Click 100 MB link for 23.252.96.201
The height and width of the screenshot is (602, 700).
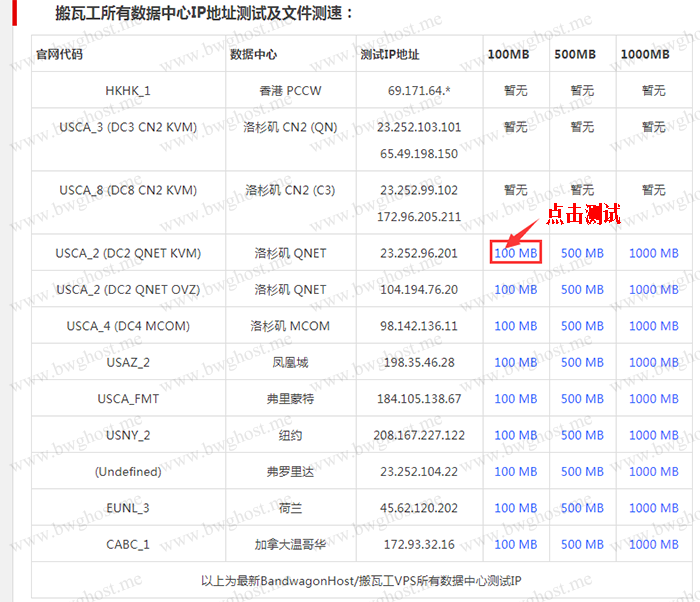coord(516,253)
